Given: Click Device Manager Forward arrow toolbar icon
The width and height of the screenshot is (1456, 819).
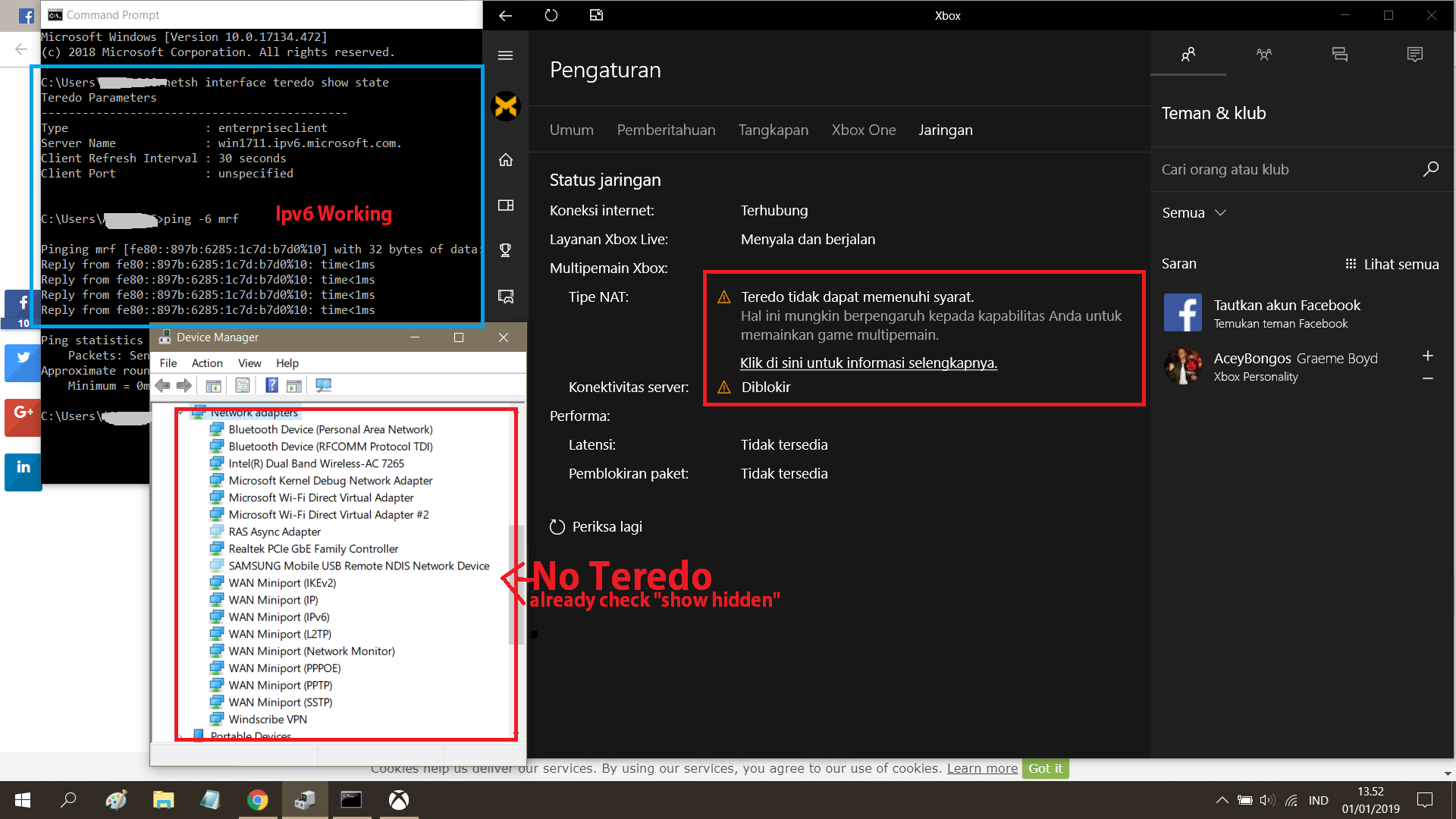Looking at the screenshot, I should click(184, 386).
